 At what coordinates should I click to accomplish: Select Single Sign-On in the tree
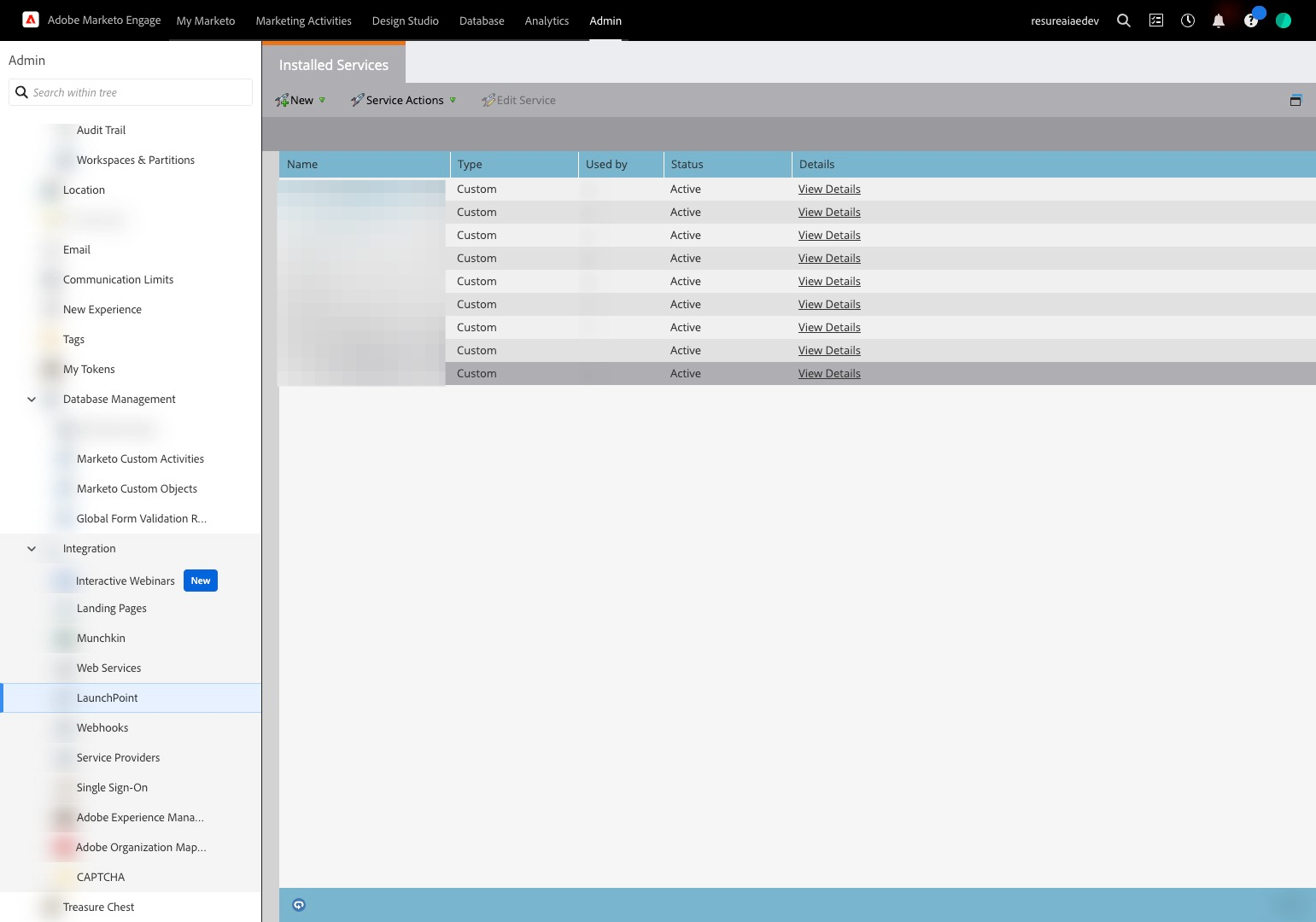tap(112, 787)
